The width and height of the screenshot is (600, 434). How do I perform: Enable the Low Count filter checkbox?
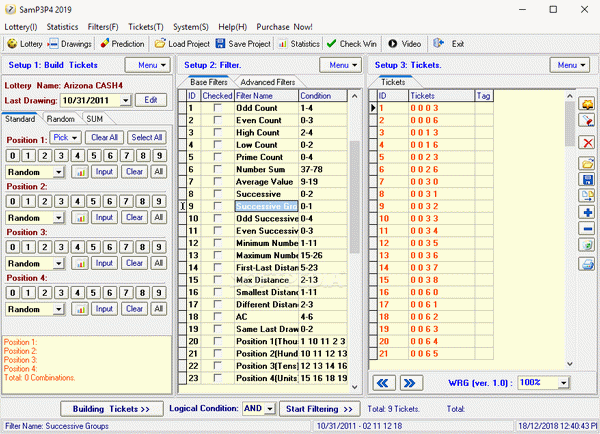pyautogui.click(x=218, y=145)
